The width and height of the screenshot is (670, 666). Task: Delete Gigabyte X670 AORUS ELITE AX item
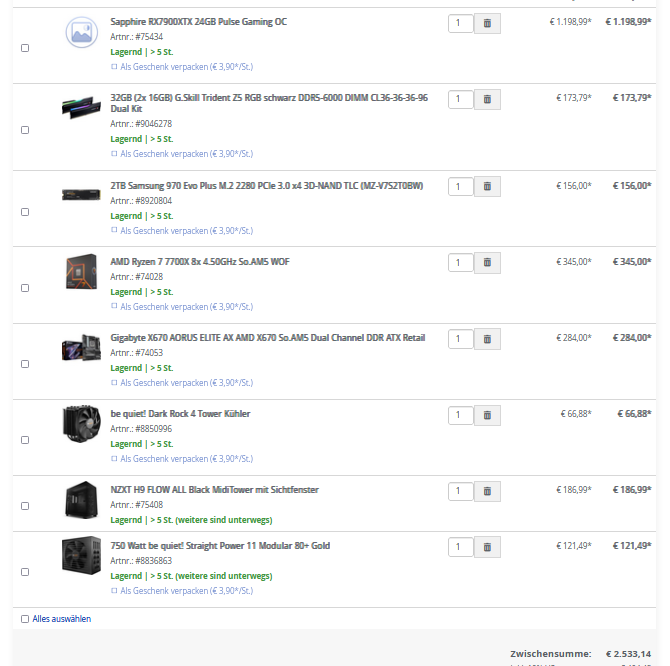point(487,339)
